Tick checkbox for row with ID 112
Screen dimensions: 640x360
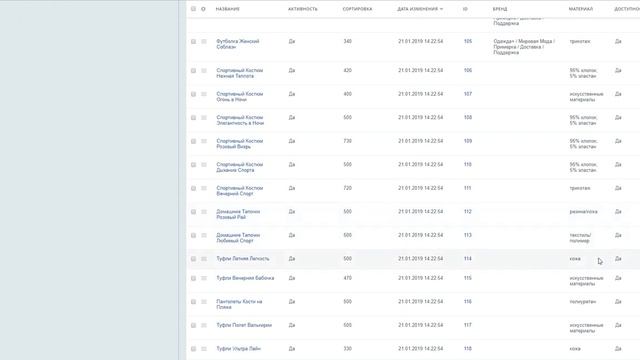point(193,212)
